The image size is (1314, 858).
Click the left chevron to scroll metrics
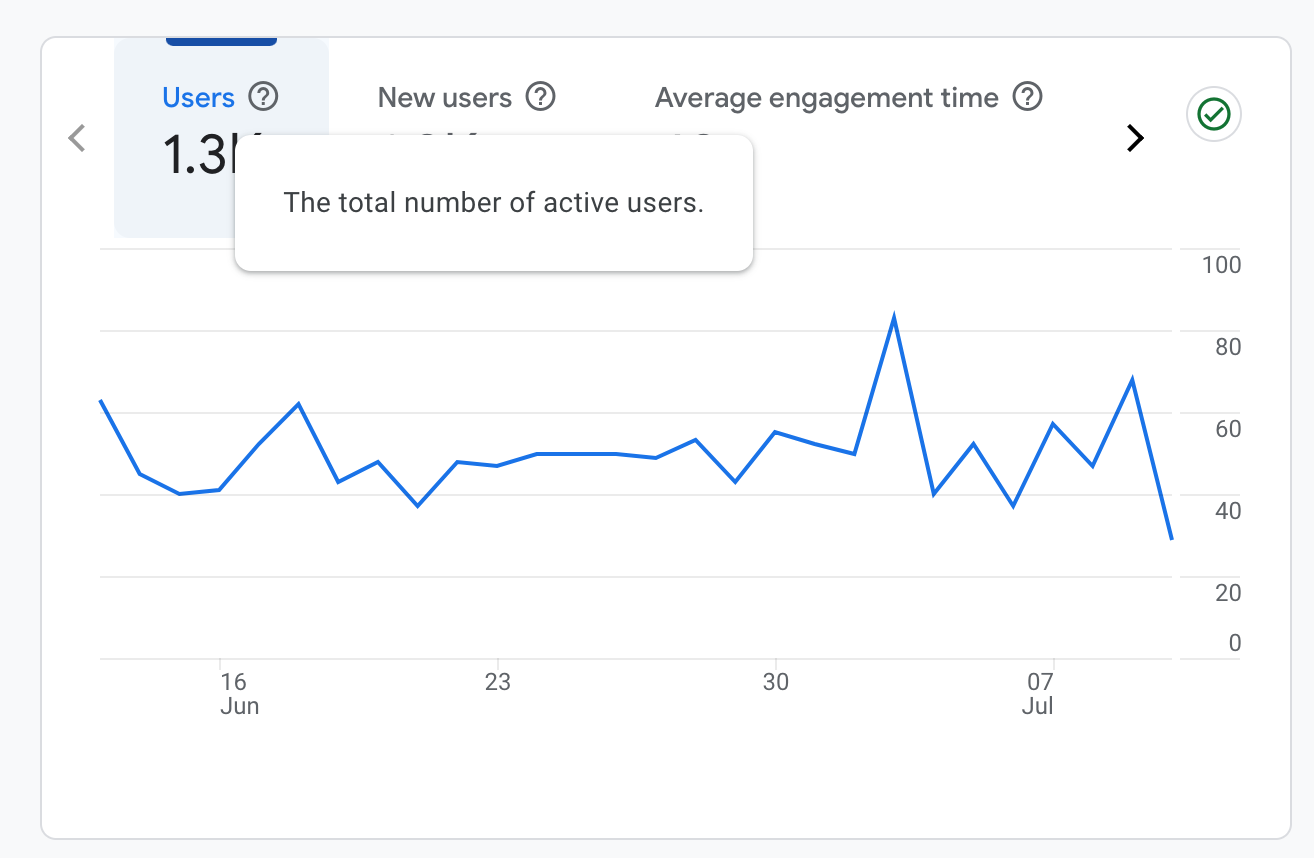(x=76, y=138)
